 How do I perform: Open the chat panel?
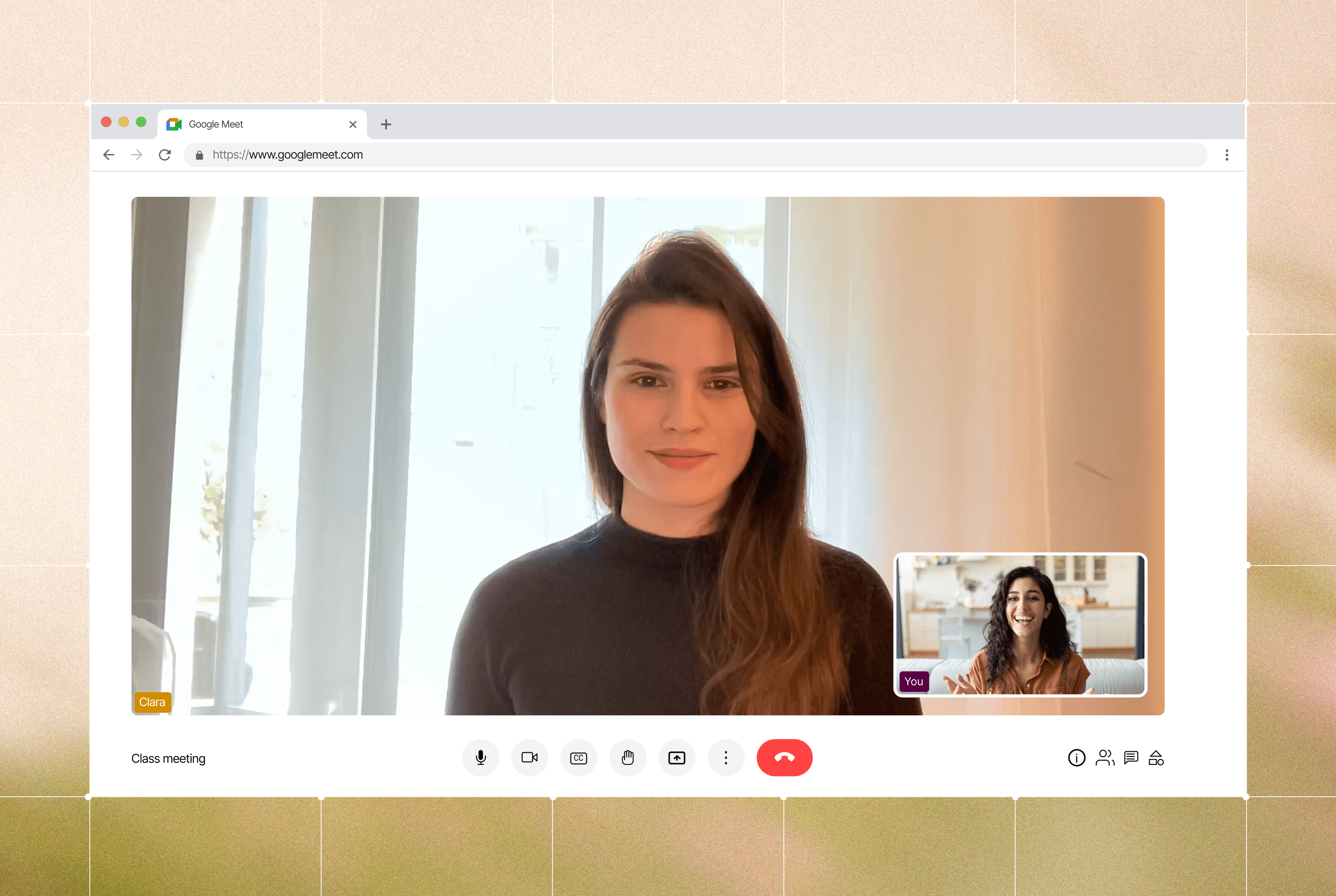tap(1131, 758)
